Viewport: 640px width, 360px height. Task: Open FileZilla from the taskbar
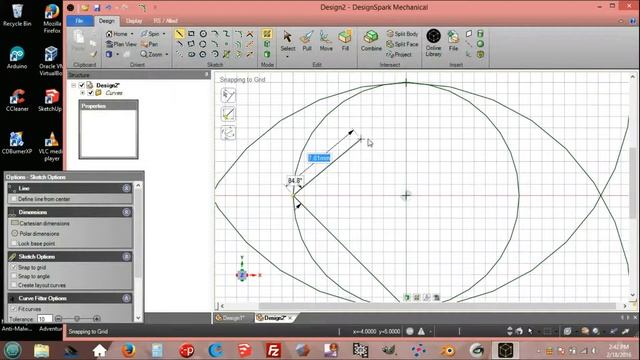273,350
